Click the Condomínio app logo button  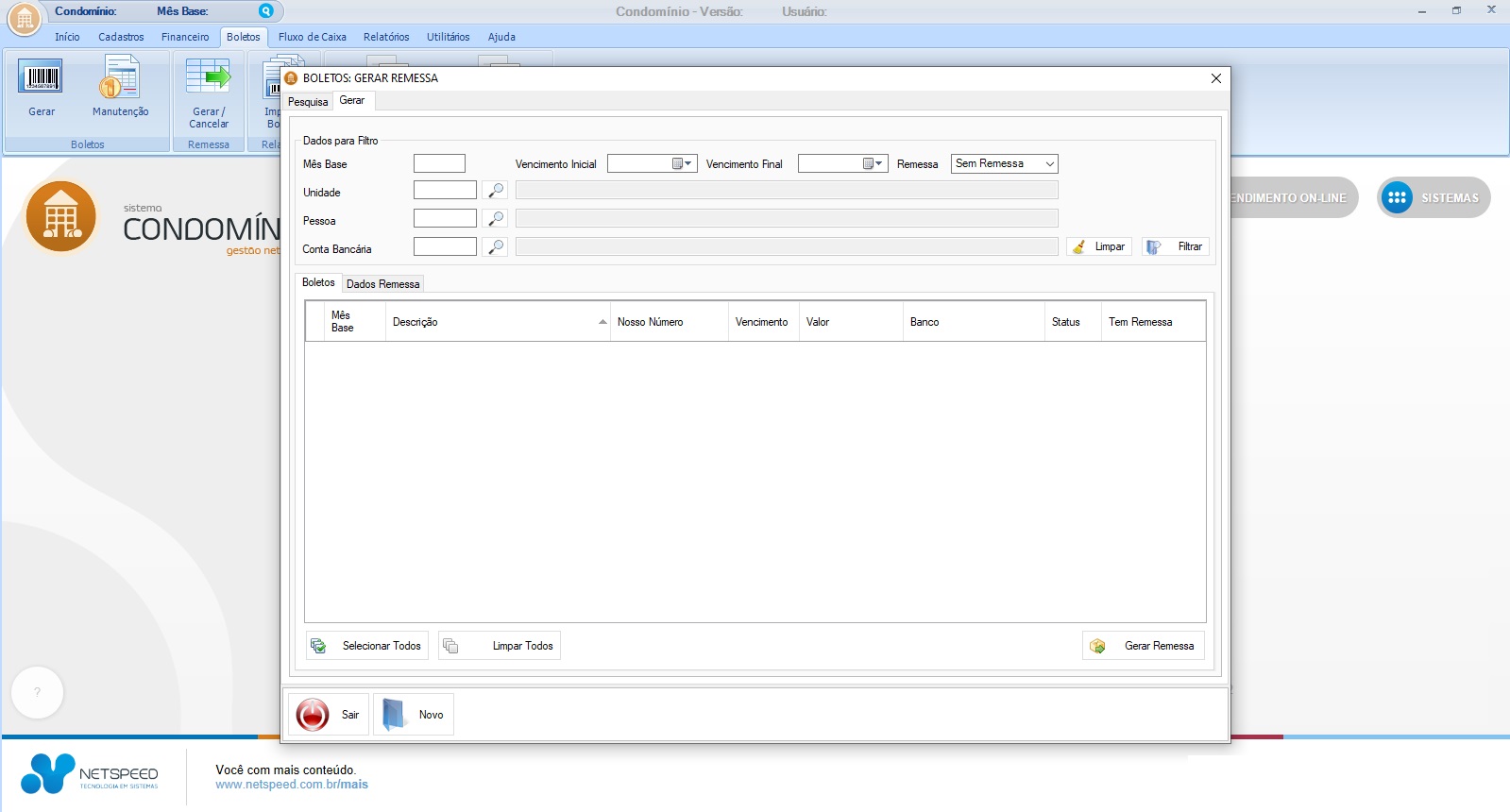click(x=25, y=18)
